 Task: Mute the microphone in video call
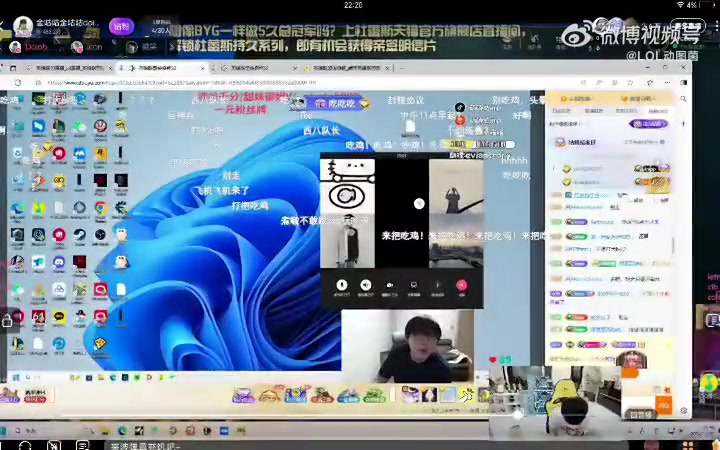341,284
